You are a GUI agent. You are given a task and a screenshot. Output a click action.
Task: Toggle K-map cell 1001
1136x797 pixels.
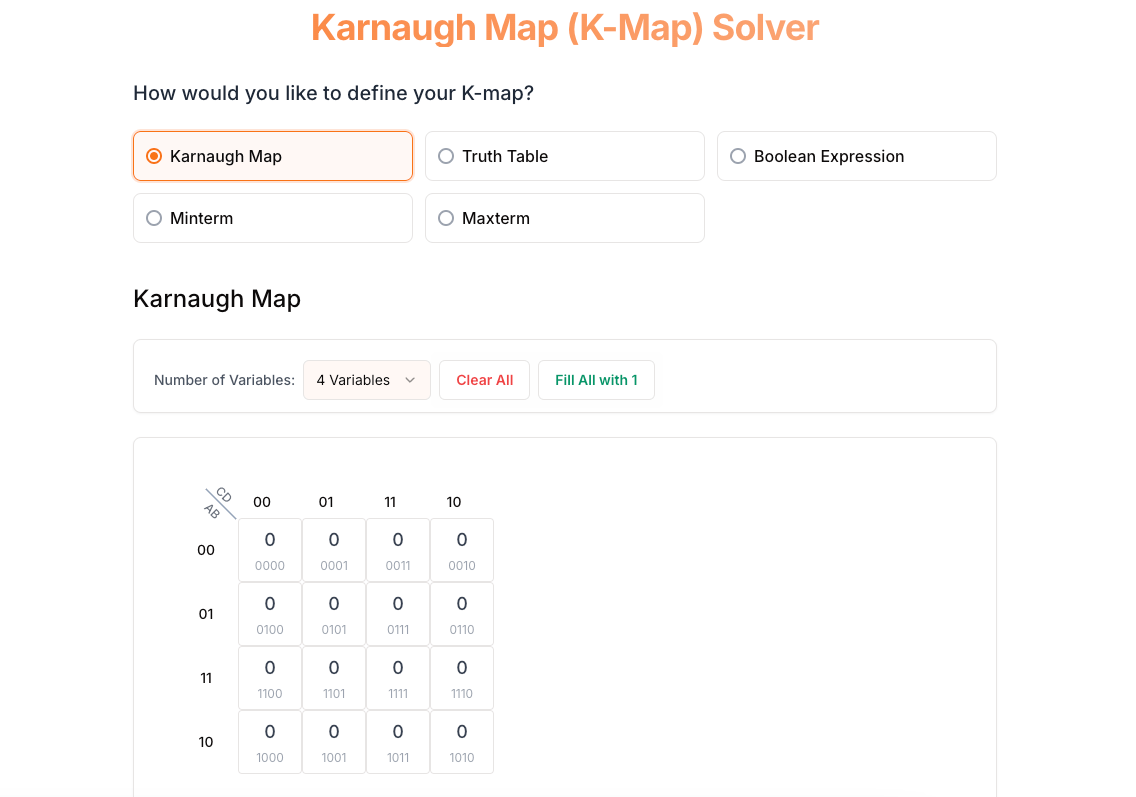[x=334, y=742]
